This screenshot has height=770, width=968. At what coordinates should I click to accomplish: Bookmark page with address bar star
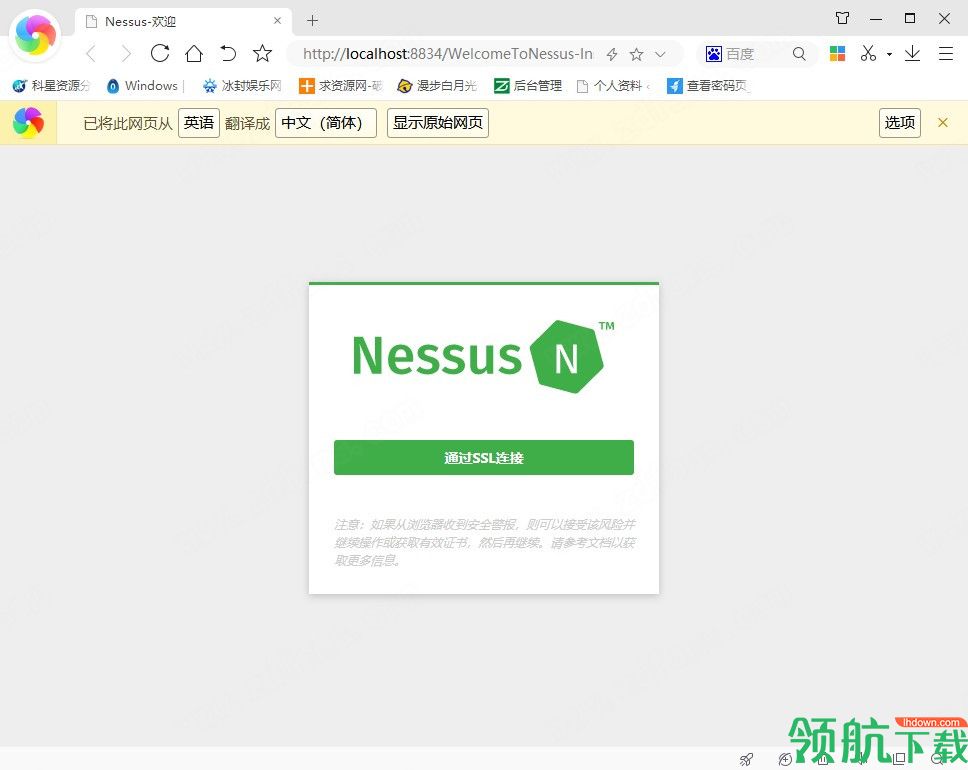pyautogui.click(x=636, y=54)
